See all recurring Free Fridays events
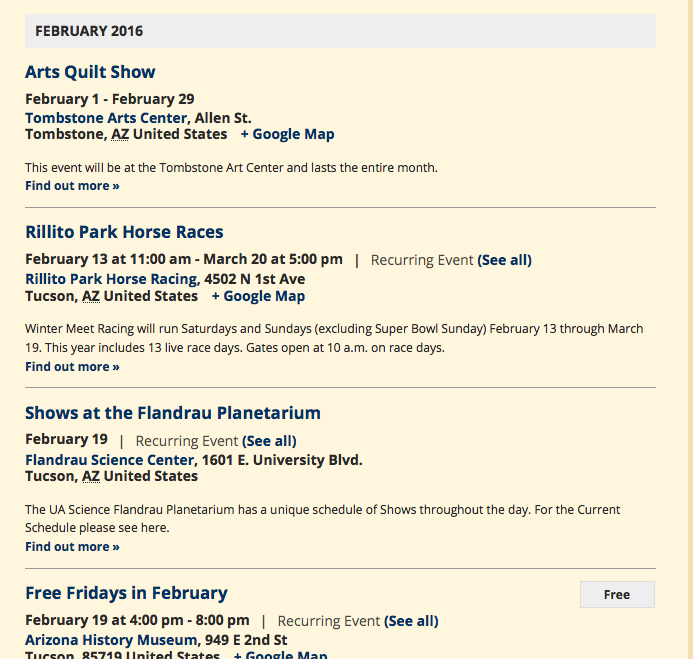This screenshot has height=659, width=693. click(411, 621)
